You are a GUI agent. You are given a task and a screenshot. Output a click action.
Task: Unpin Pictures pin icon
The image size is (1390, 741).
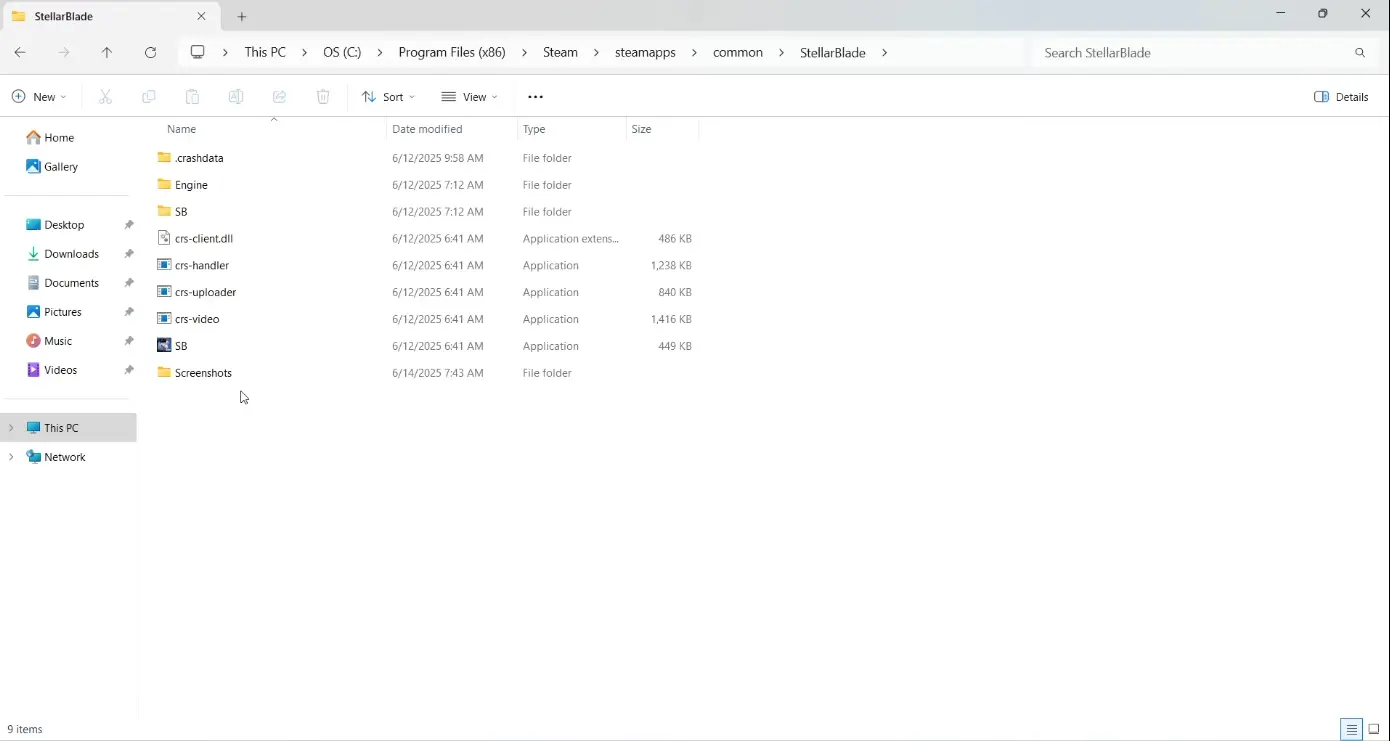(x=129, y=312)
